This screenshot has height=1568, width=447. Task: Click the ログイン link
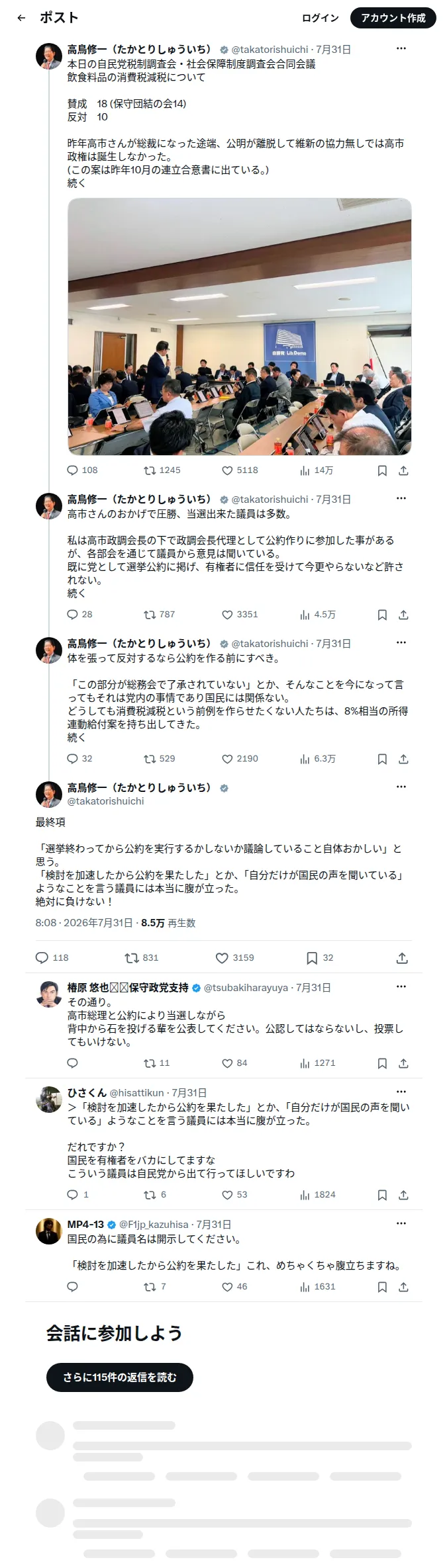pos(321,18)
